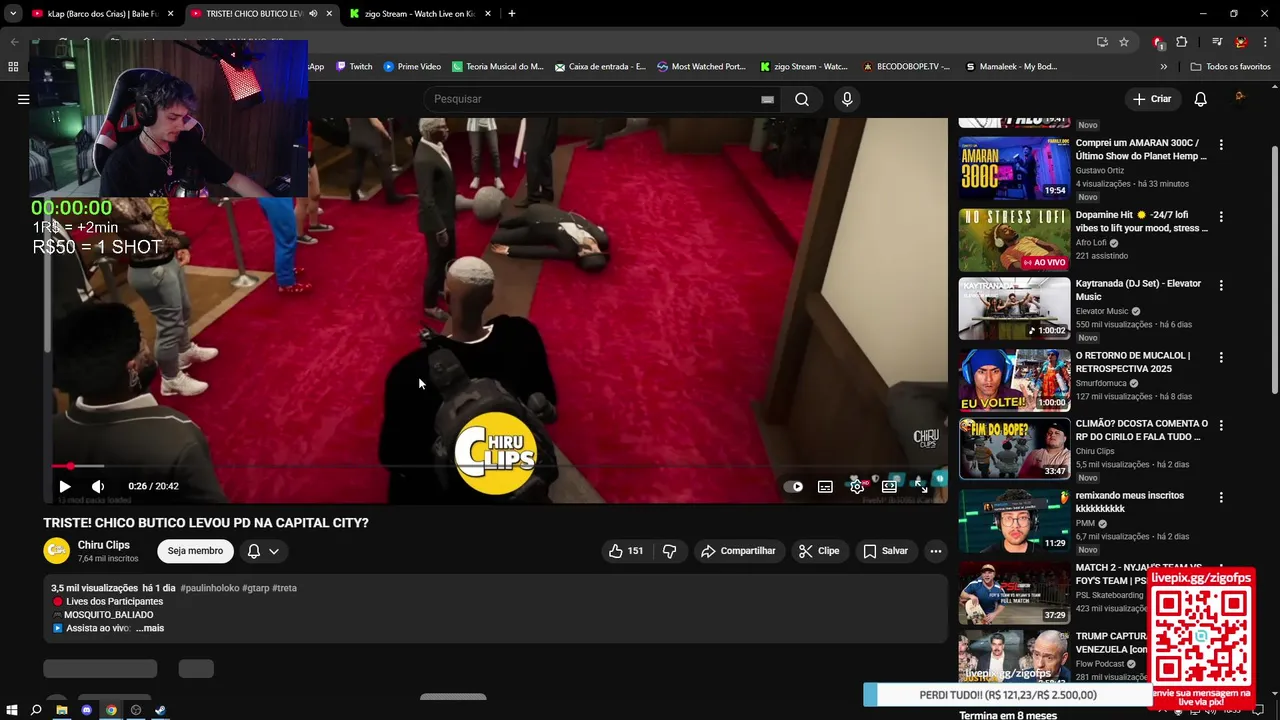Start voice search with the microphone

pos(847,99)
